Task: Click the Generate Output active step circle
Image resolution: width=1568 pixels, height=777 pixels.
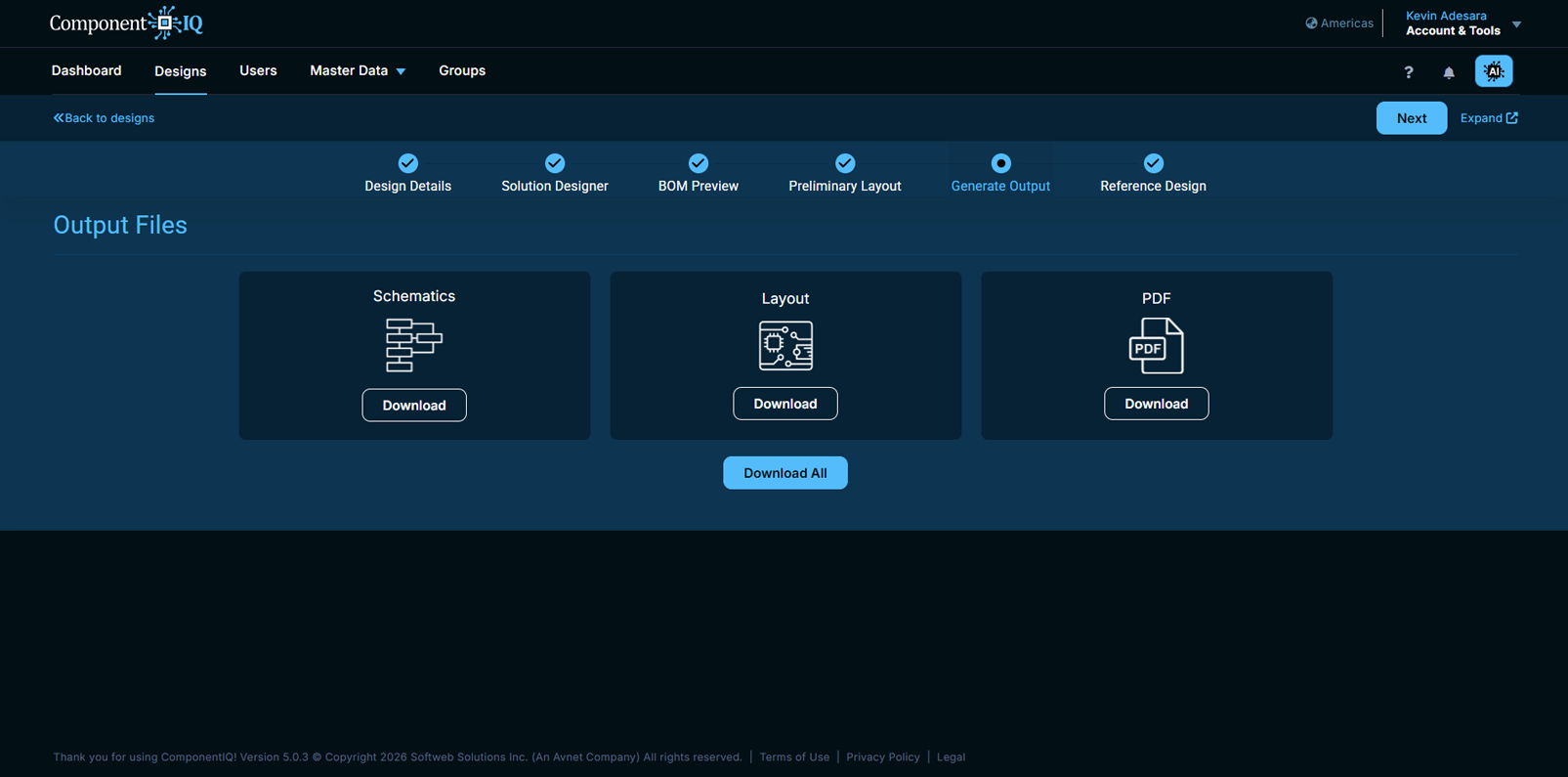Action: 1000,163
